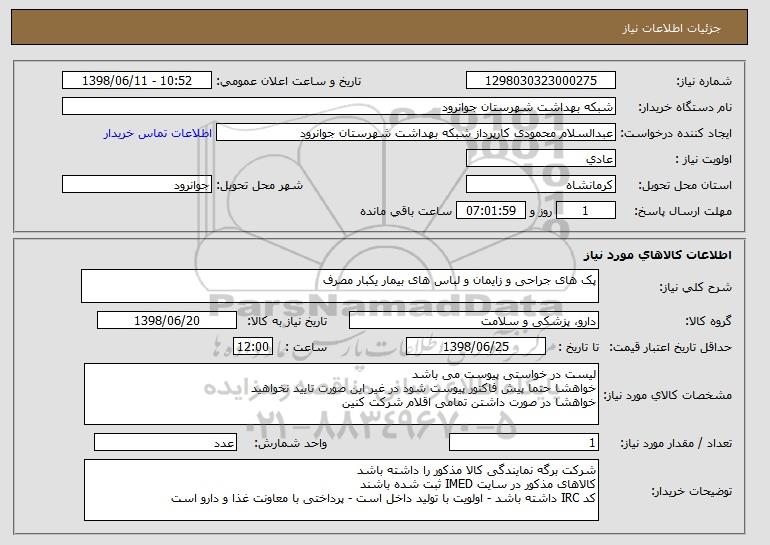Click the header title جزئیات اطلاعات نیاز

(671, 28)
